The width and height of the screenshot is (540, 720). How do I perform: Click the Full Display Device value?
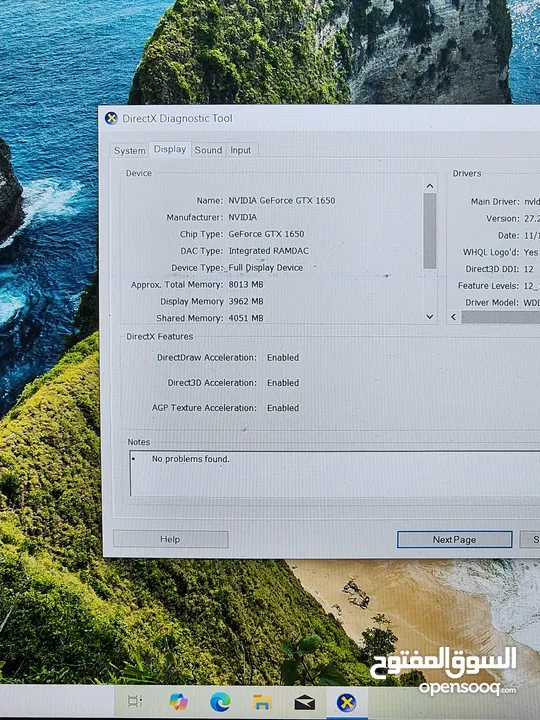[x=266, y=268]
